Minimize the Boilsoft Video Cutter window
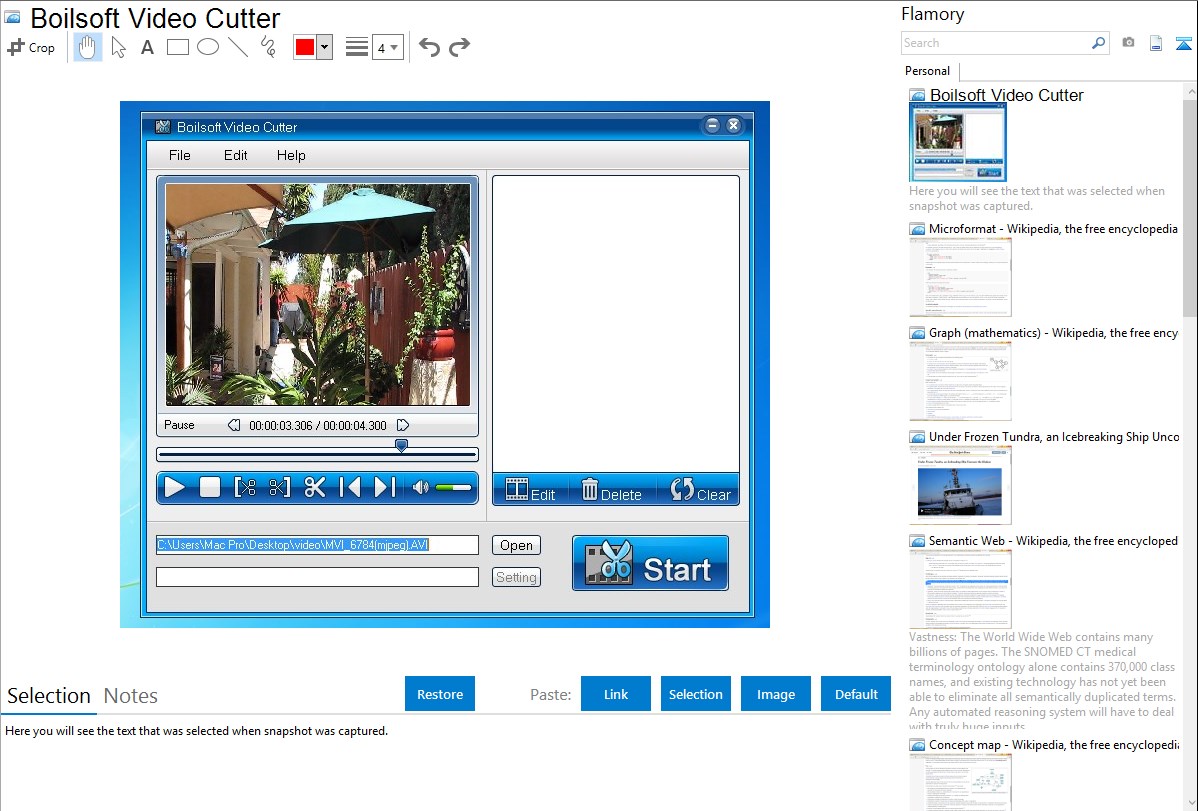The height and width of the screenshot is (811, 1198). coord(712,125)
